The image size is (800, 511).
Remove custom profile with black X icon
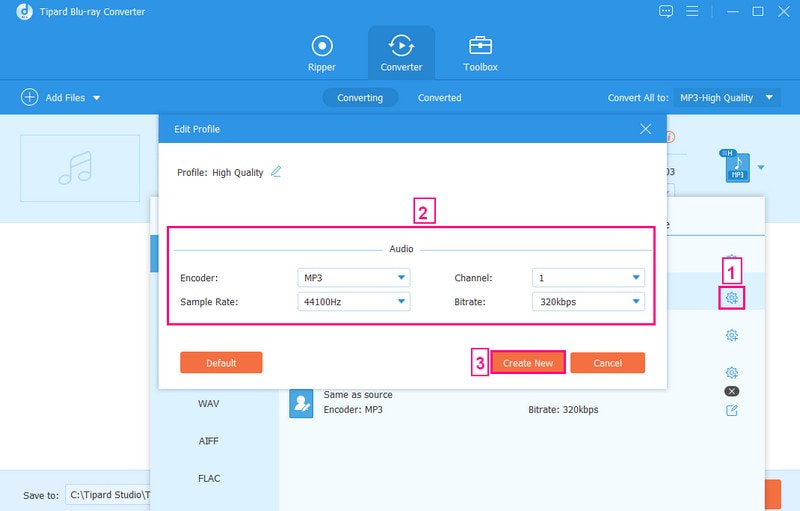[732, 391]
